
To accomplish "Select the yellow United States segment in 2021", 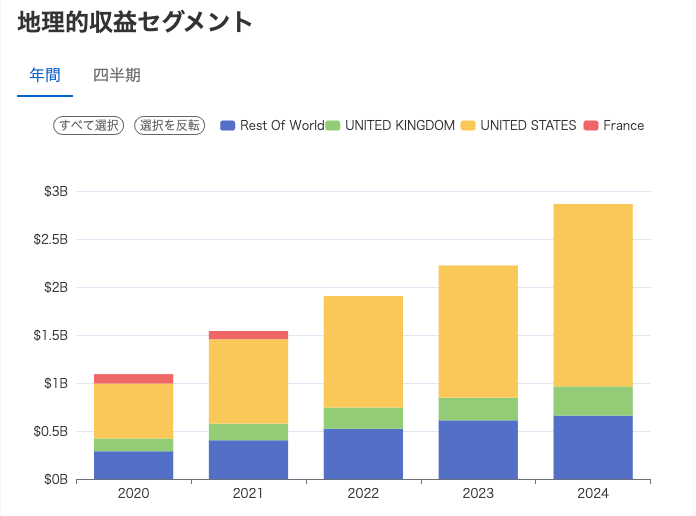I will [x=249, y=381].
